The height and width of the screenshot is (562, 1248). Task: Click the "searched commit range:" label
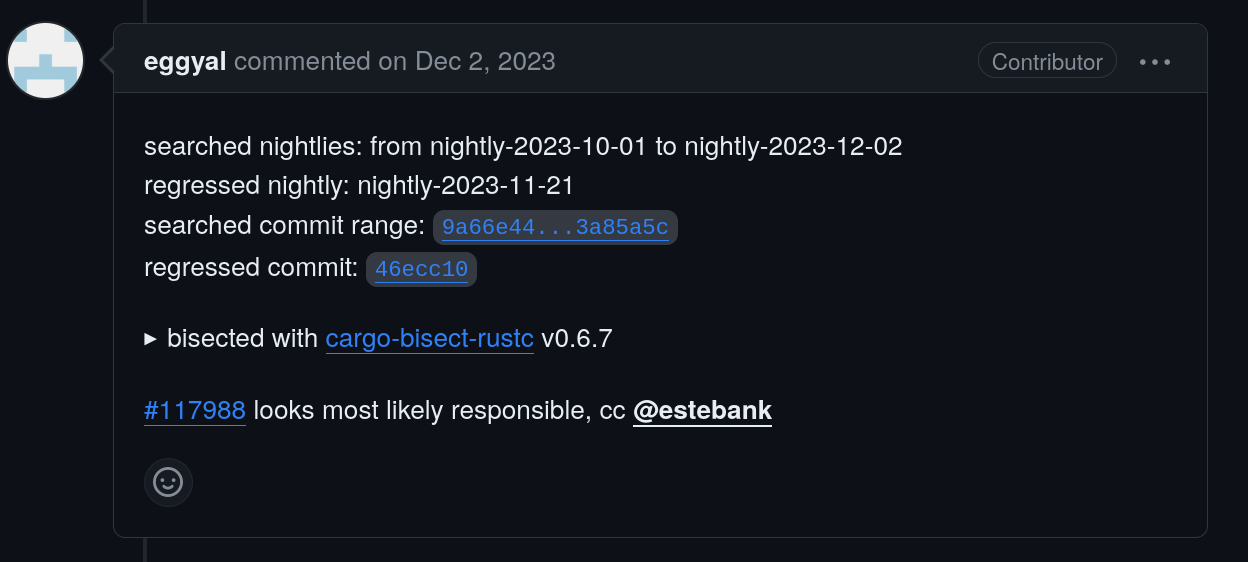pyautogui.click(x=284, y=226)
